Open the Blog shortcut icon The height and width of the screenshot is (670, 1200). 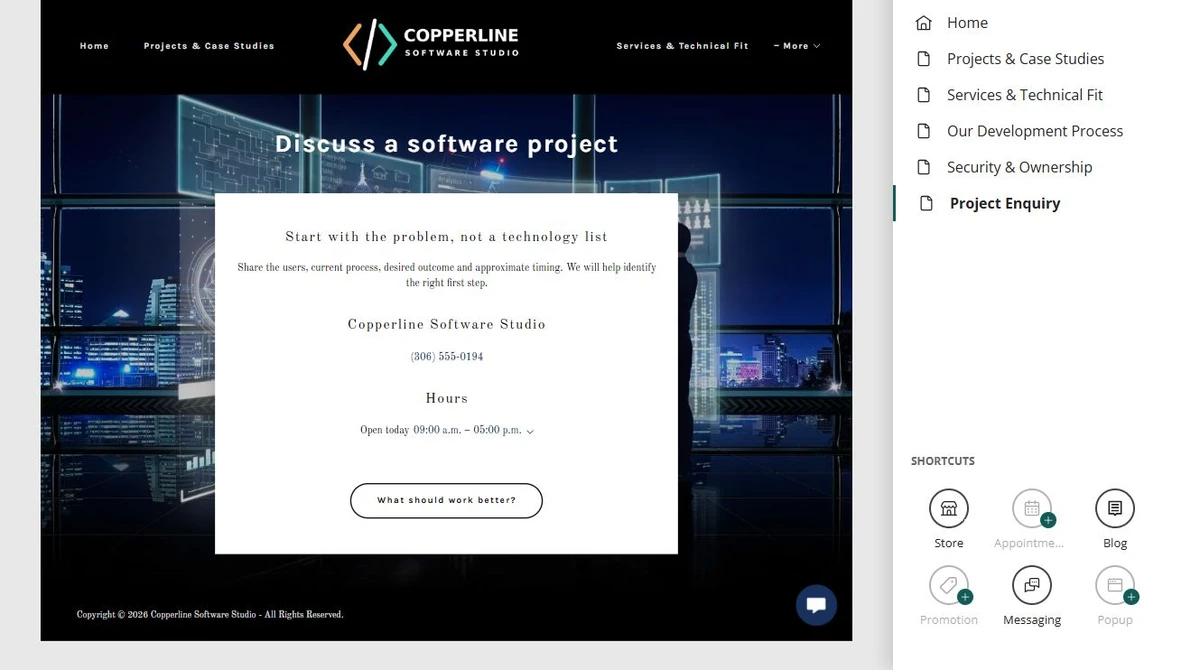(1114, 508)
